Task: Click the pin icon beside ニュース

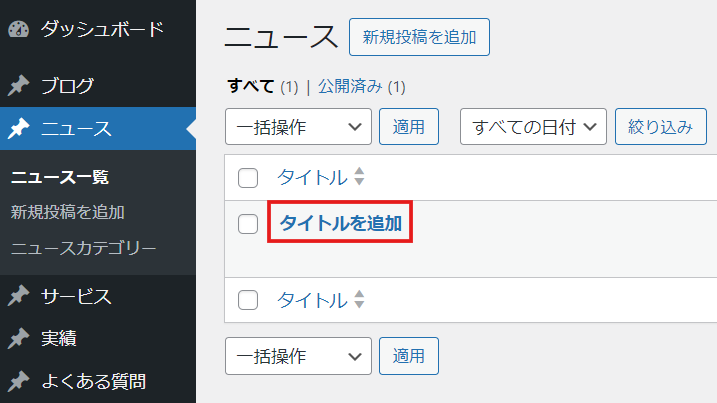Action: point(18,129)
